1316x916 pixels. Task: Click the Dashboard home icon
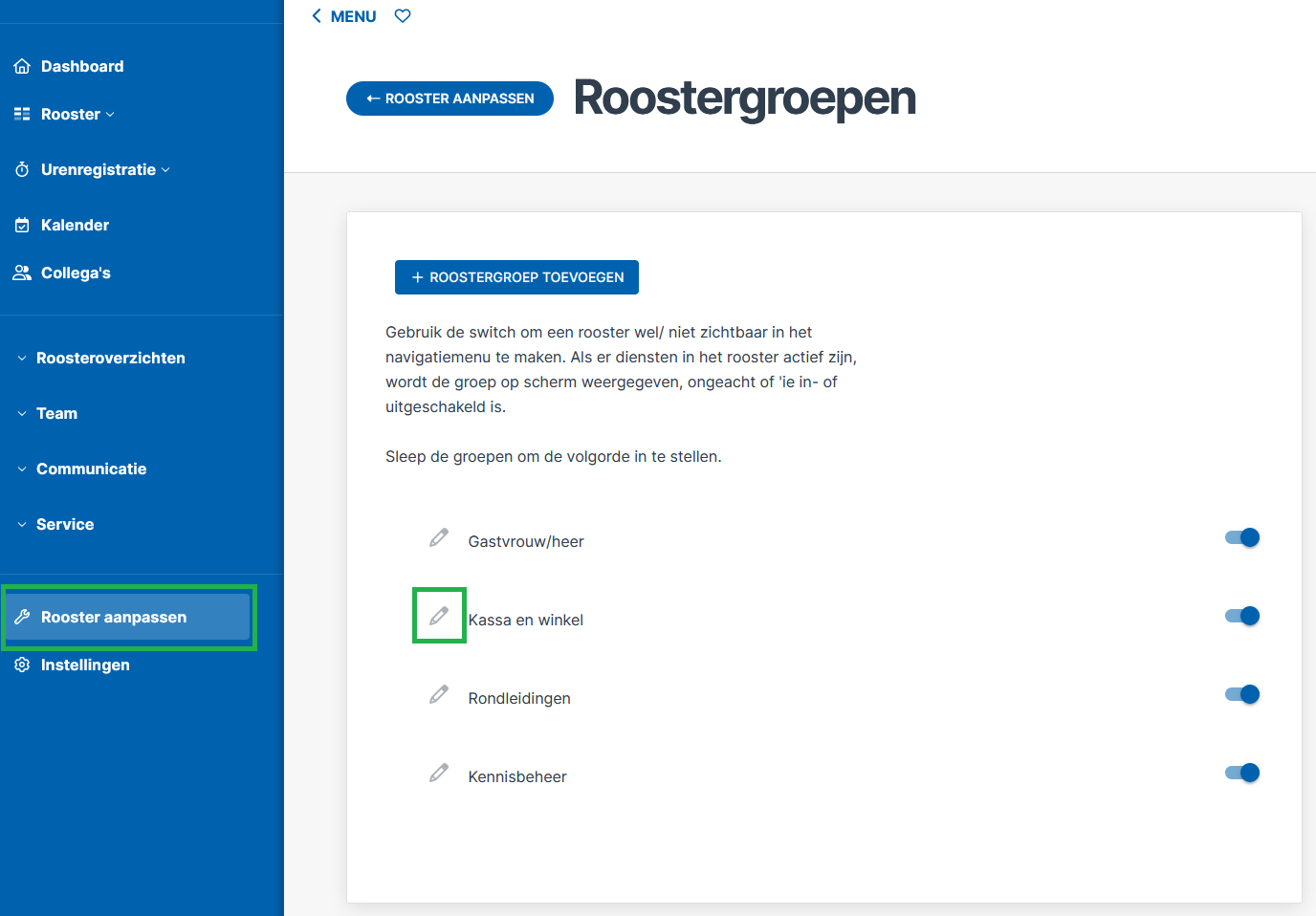coord(22,66)
